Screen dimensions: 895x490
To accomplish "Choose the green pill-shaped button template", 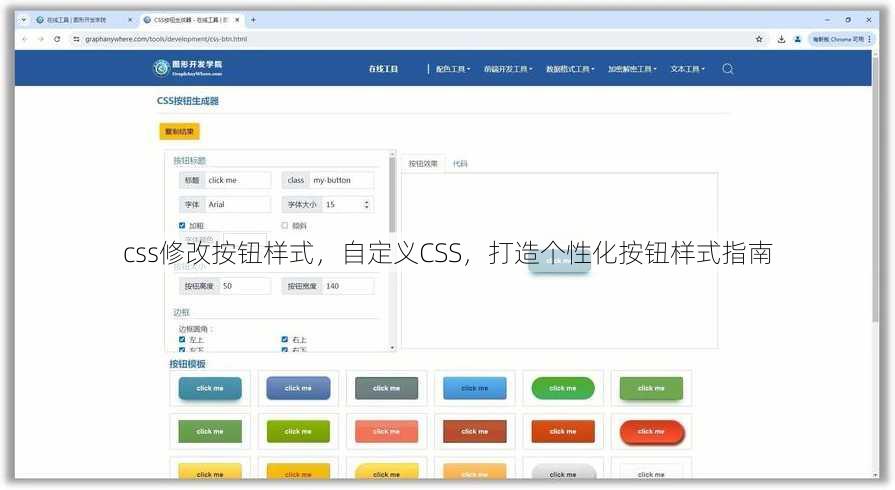I will pos(563,388).
